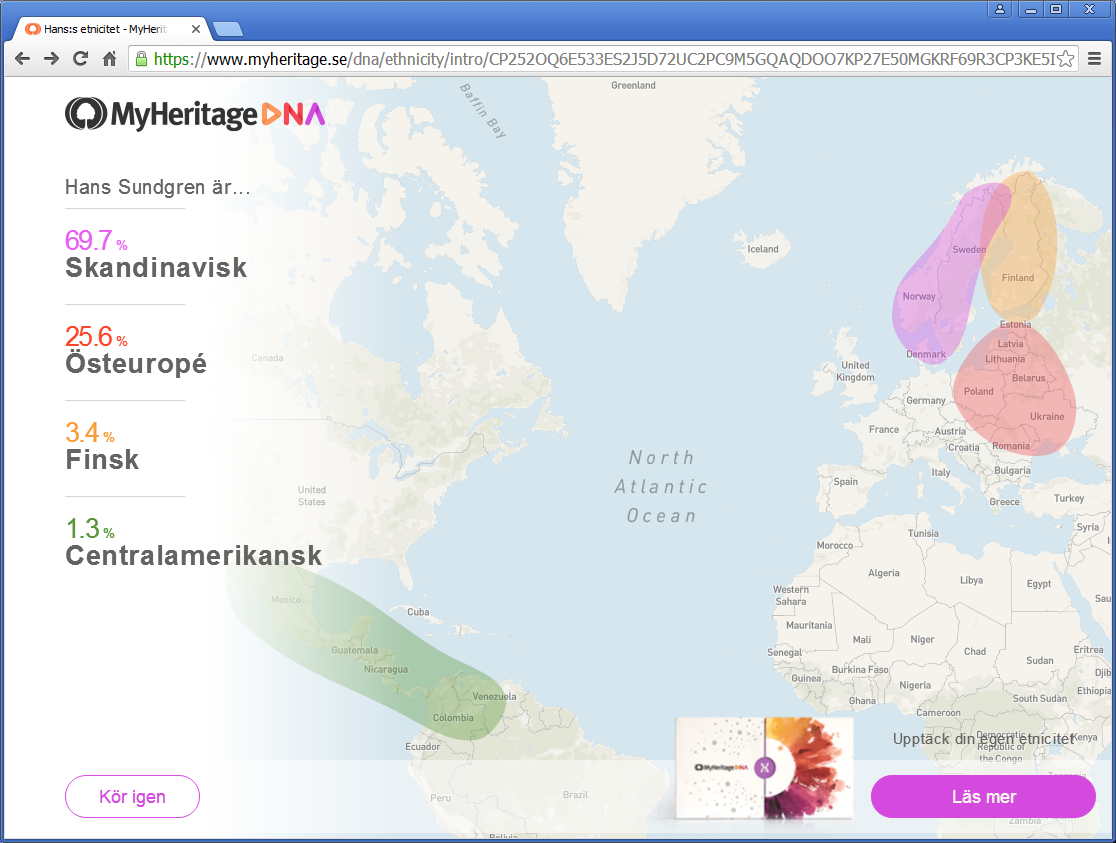Close the 'Hans:s etnicitet' tab
This screenshot has height=843, width=1116.
(x=196, y=29)
